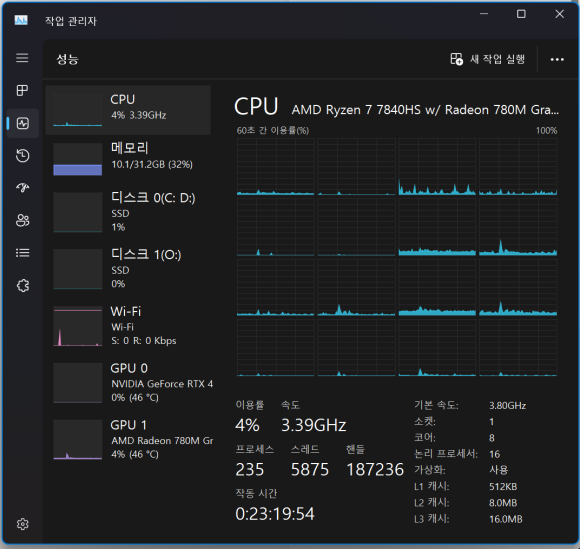Click the L1 캐시 value 512KB
The image size is (580, 549).
click(x=503, y=486)
